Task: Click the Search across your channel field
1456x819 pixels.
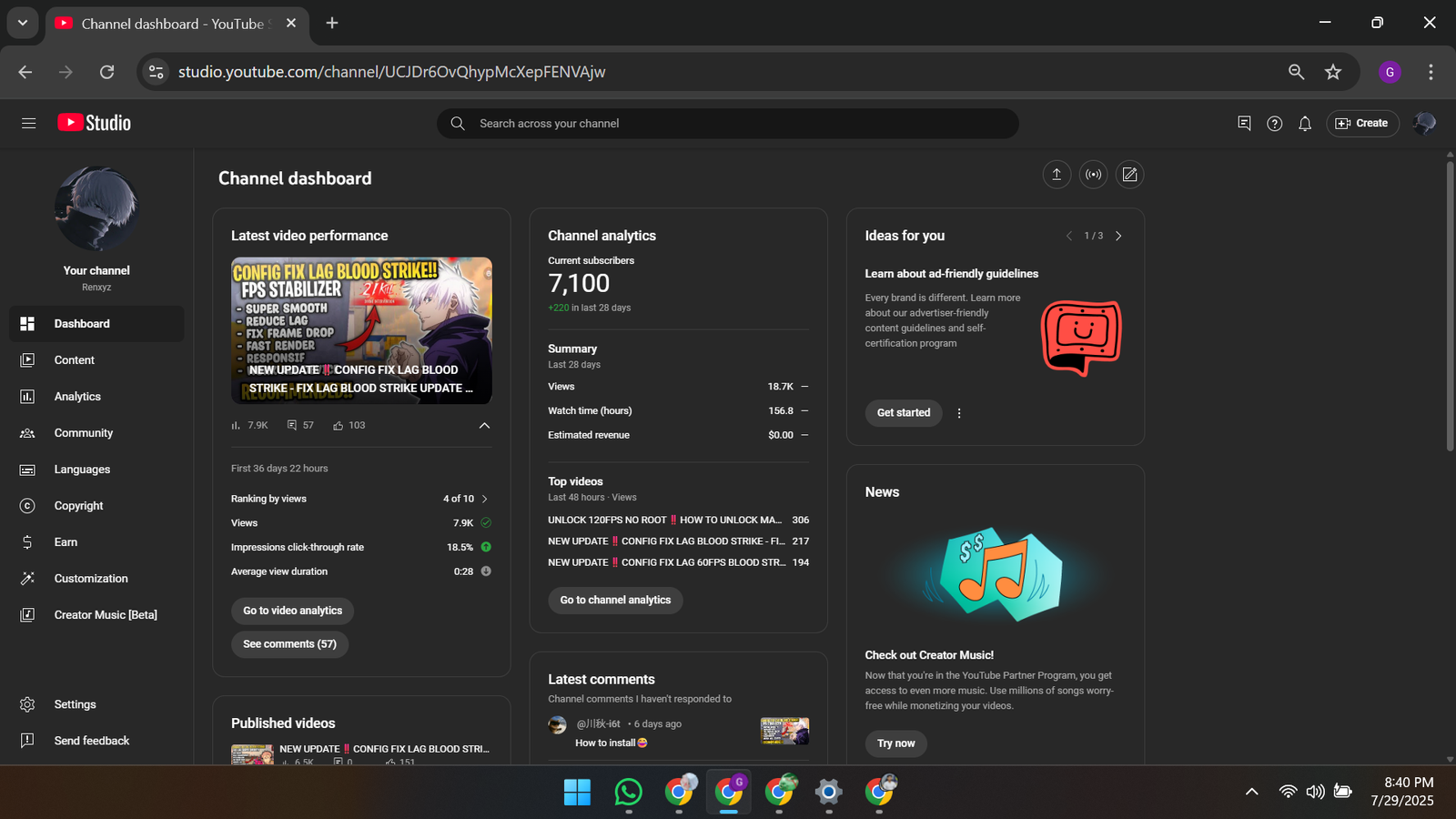Action: [728, 124]
